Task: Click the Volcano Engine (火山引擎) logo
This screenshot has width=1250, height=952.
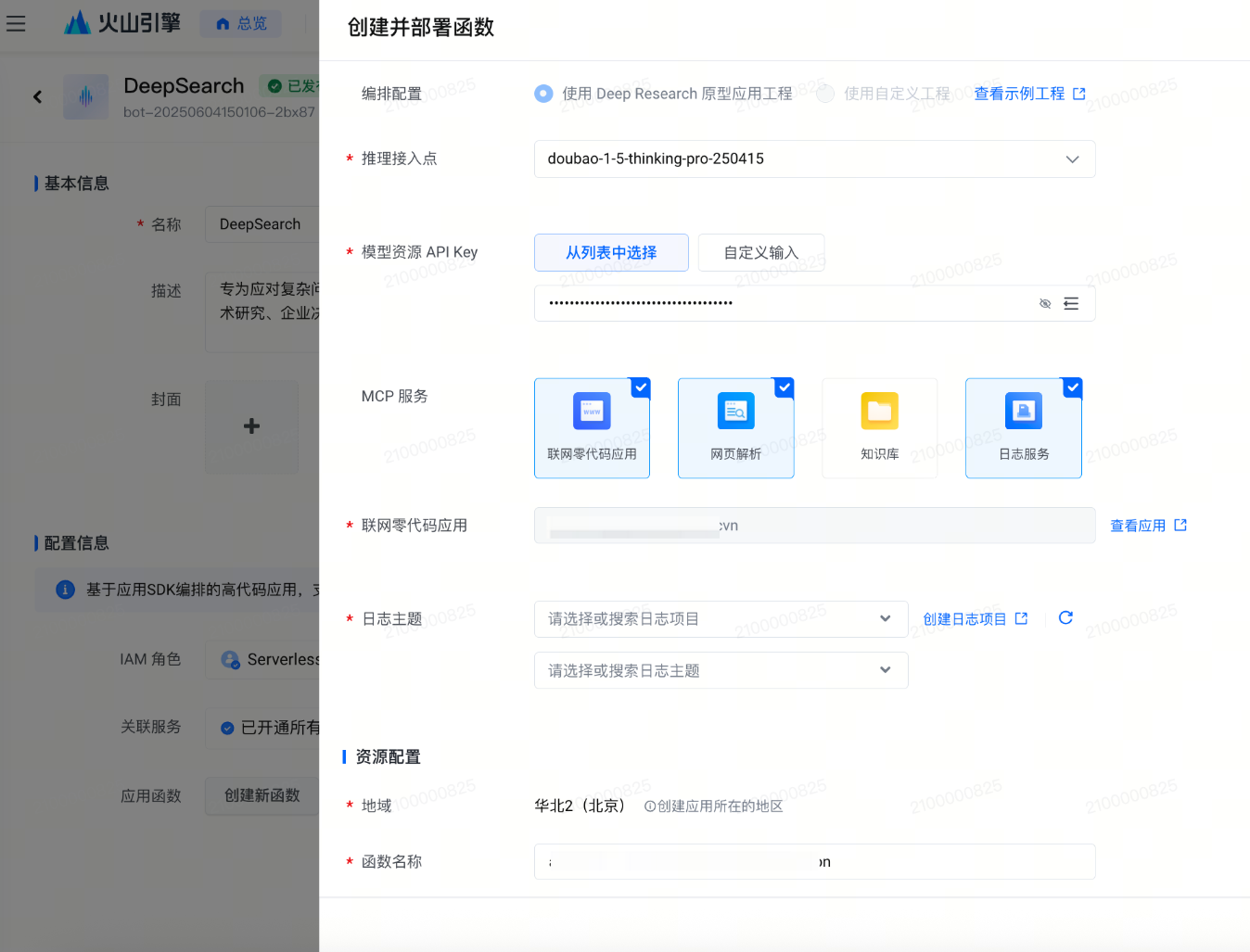Action: pyautogui.click(x=122, y=23)
